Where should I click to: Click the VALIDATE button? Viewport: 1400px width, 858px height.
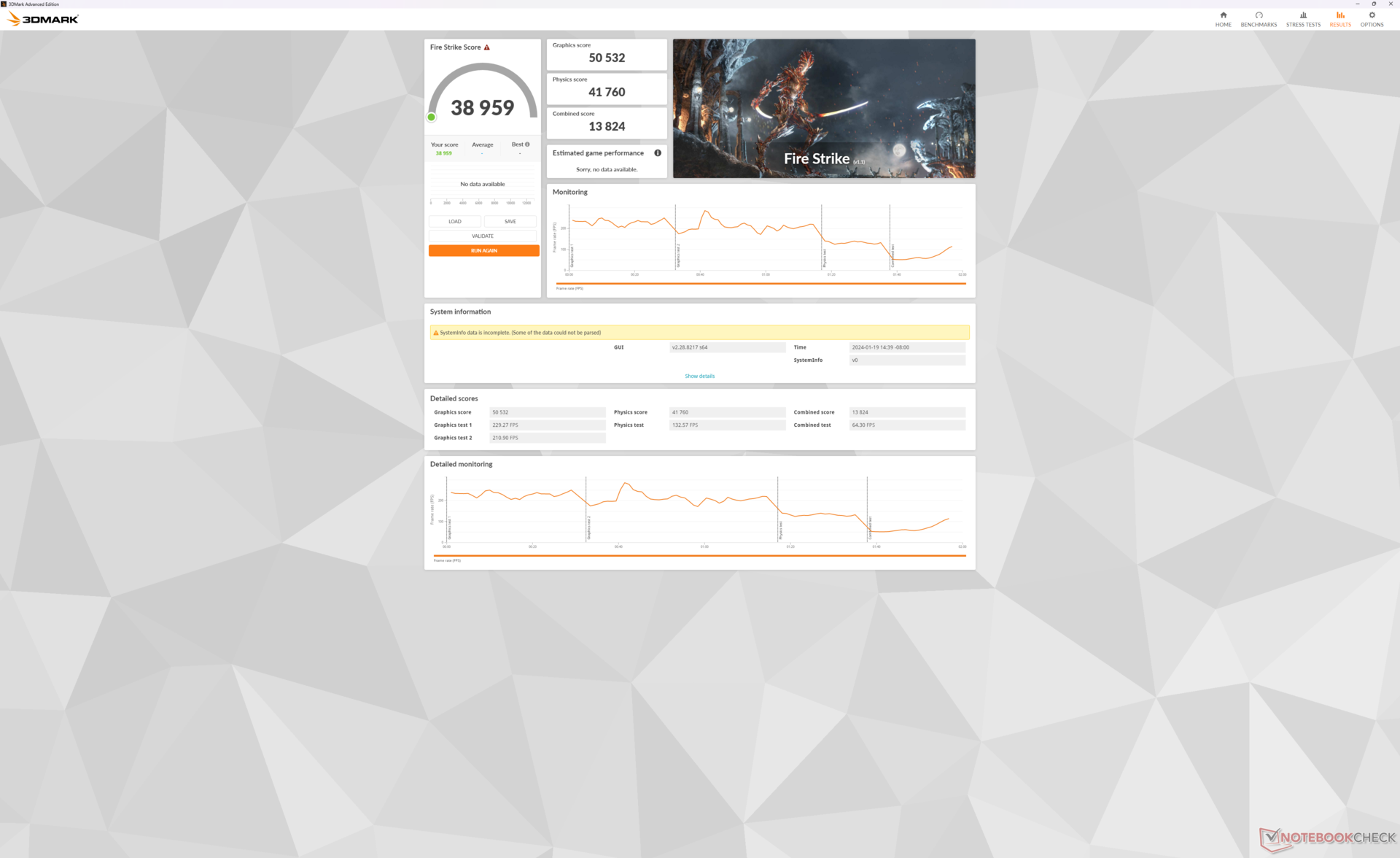point(483,236)
